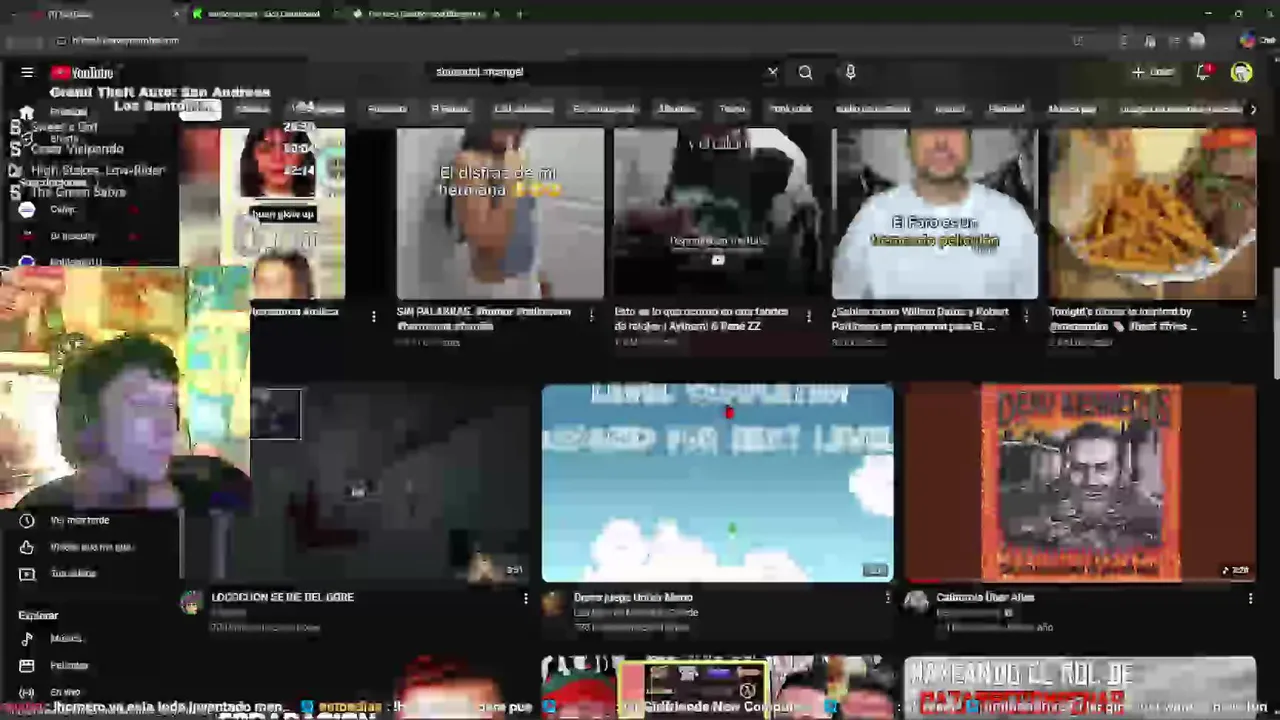This screenshot has height=720, width=1280.
Task: Open the Tus clips sidebar entry
Action: (72, 573)
